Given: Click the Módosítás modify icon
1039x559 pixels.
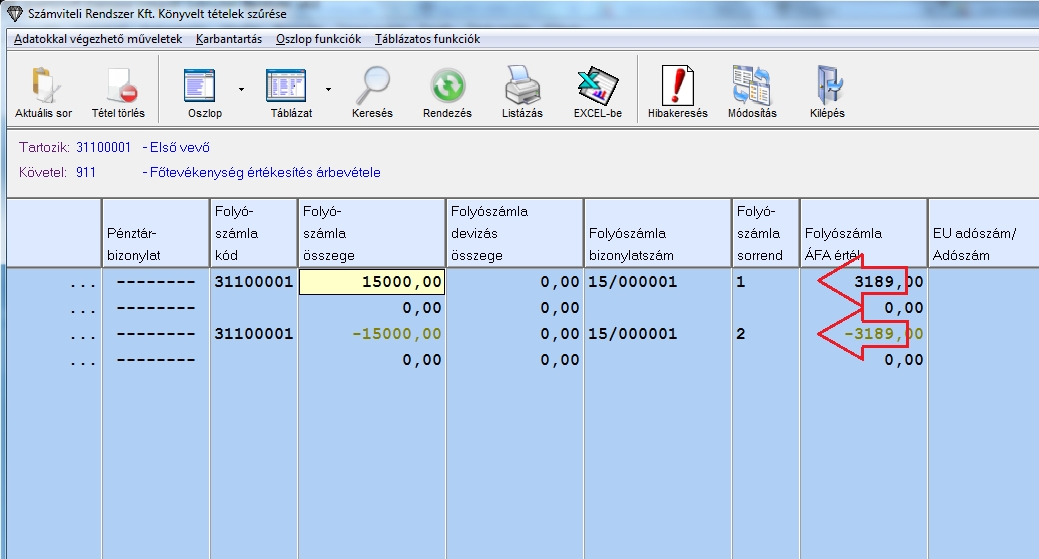Looking at the screenshot, I should click(753, 91).
